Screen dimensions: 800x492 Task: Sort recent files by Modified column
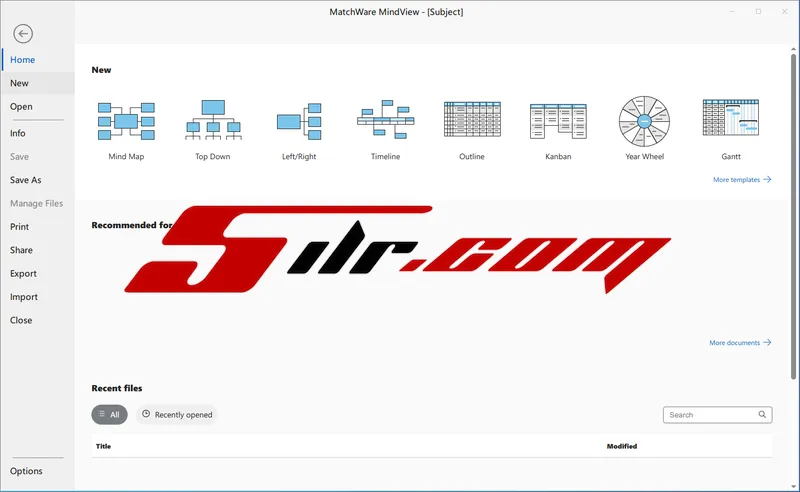(x=621, y=446)
